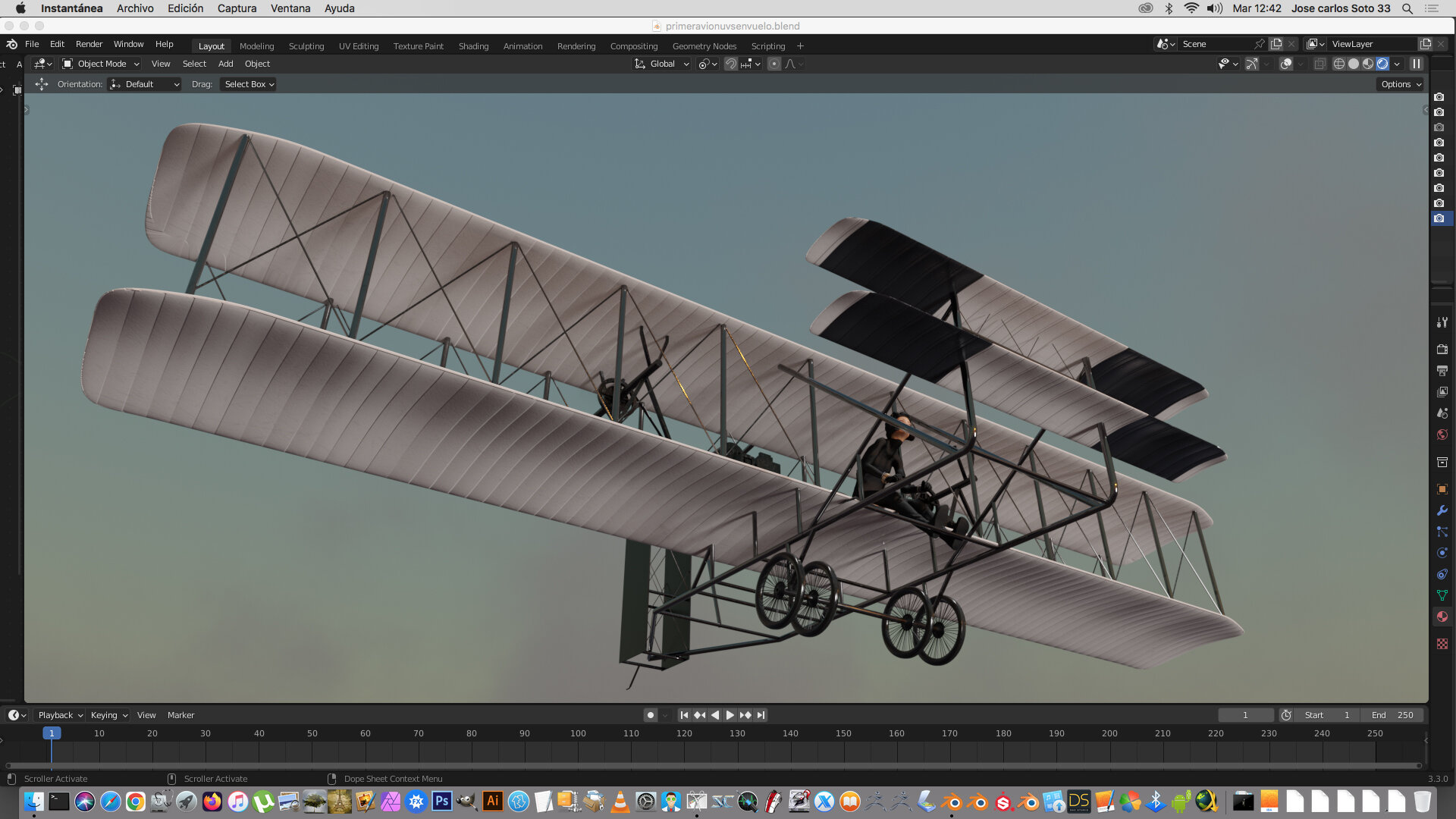Open the Modifiers properties tab
The height and width of the screenshot is (819, 1456).
click(x=1442, y=510)
